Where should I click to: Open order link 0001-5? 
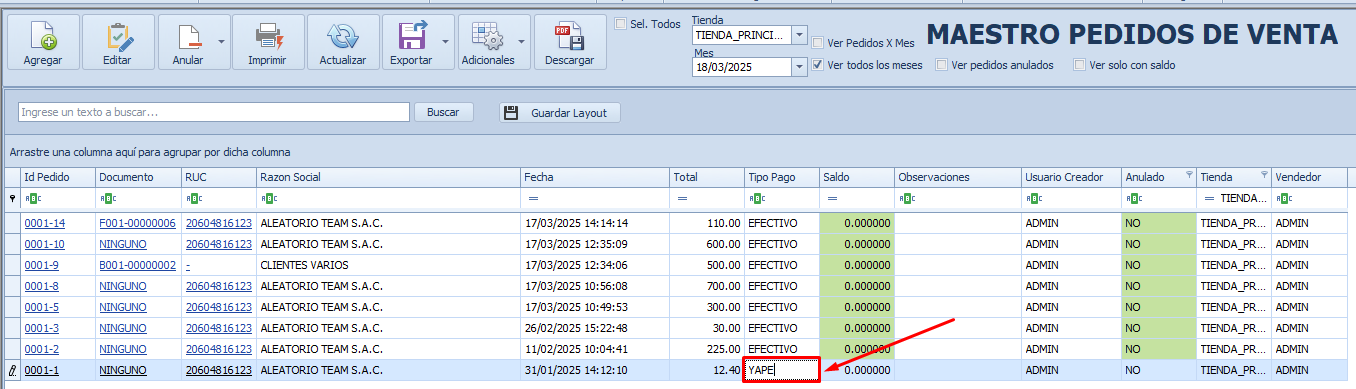(x=42, y=307)
